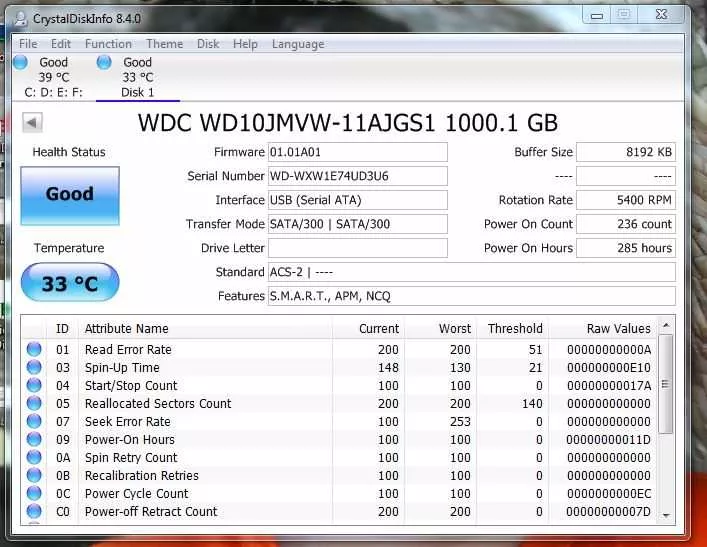Select the Read Error Rate attribute name
This screenshot has height=547, width=707.
[128, 349]
